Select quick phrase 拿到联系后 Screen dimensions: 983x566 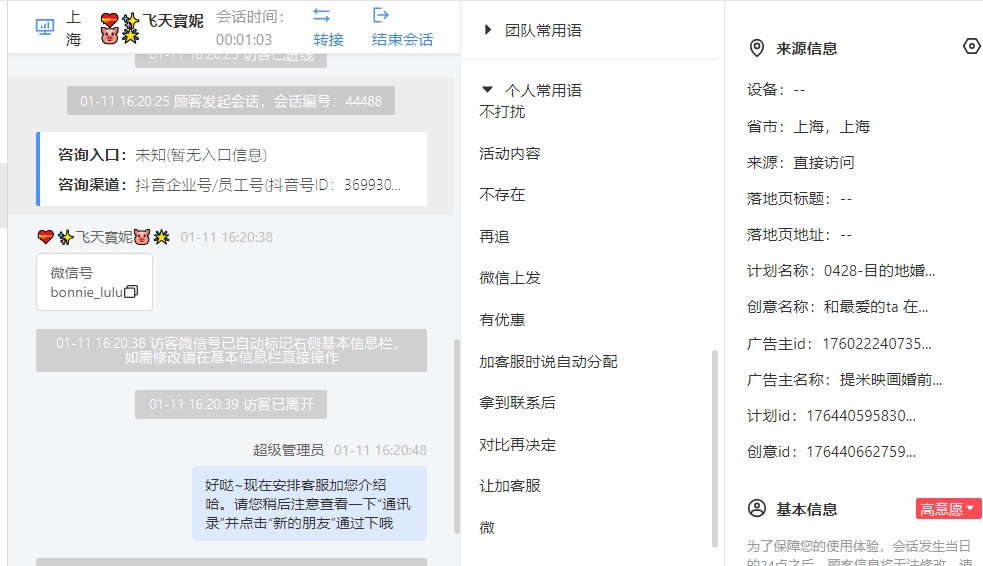(517, 403)
